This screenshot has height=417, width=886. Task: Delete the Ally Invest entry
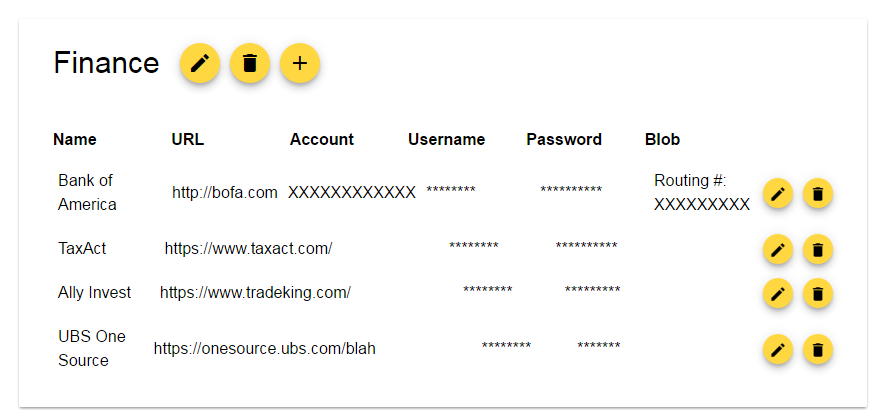[x=818, y=293]
